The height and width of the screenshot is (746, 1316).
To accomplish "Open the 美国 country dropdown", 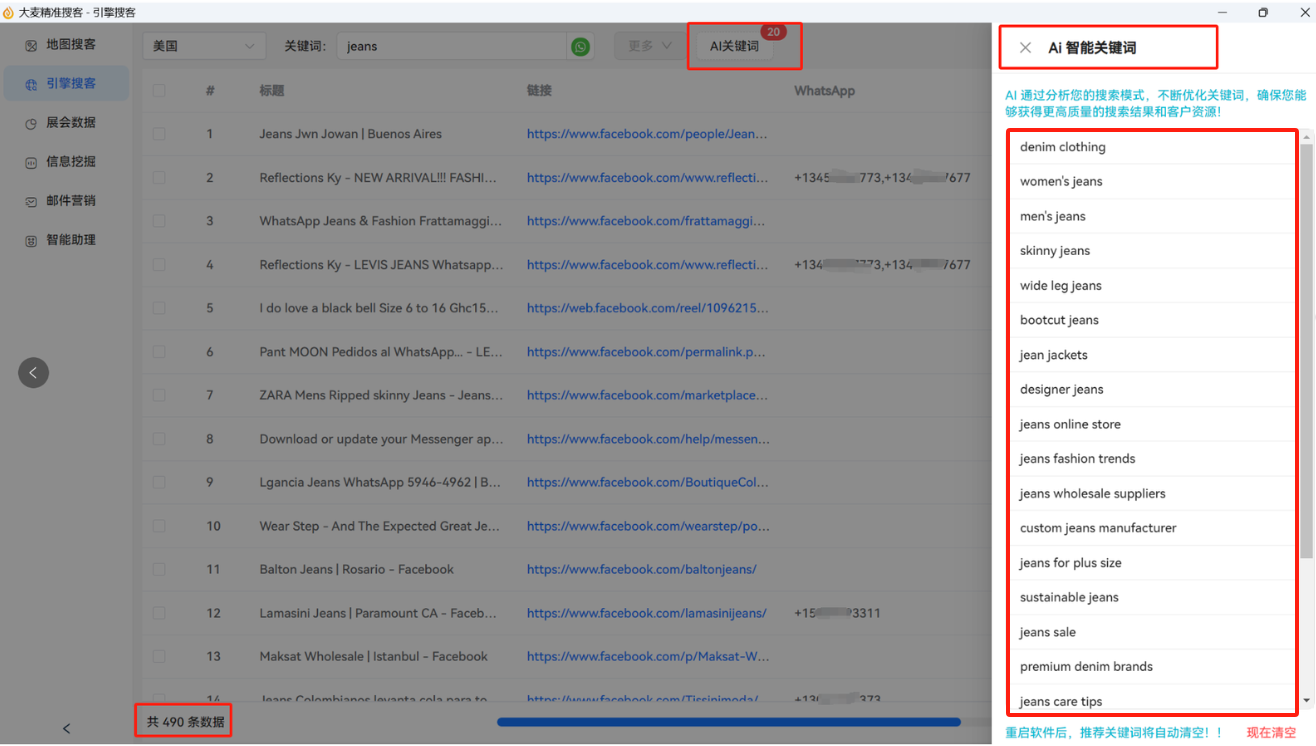I will 204,46.
